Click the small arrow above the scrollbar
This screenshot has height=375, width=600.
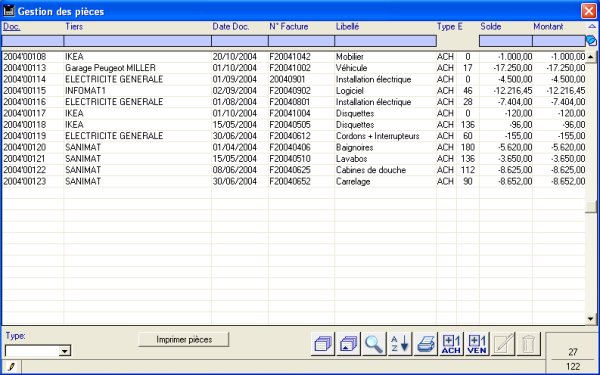(x=592, y=26)
